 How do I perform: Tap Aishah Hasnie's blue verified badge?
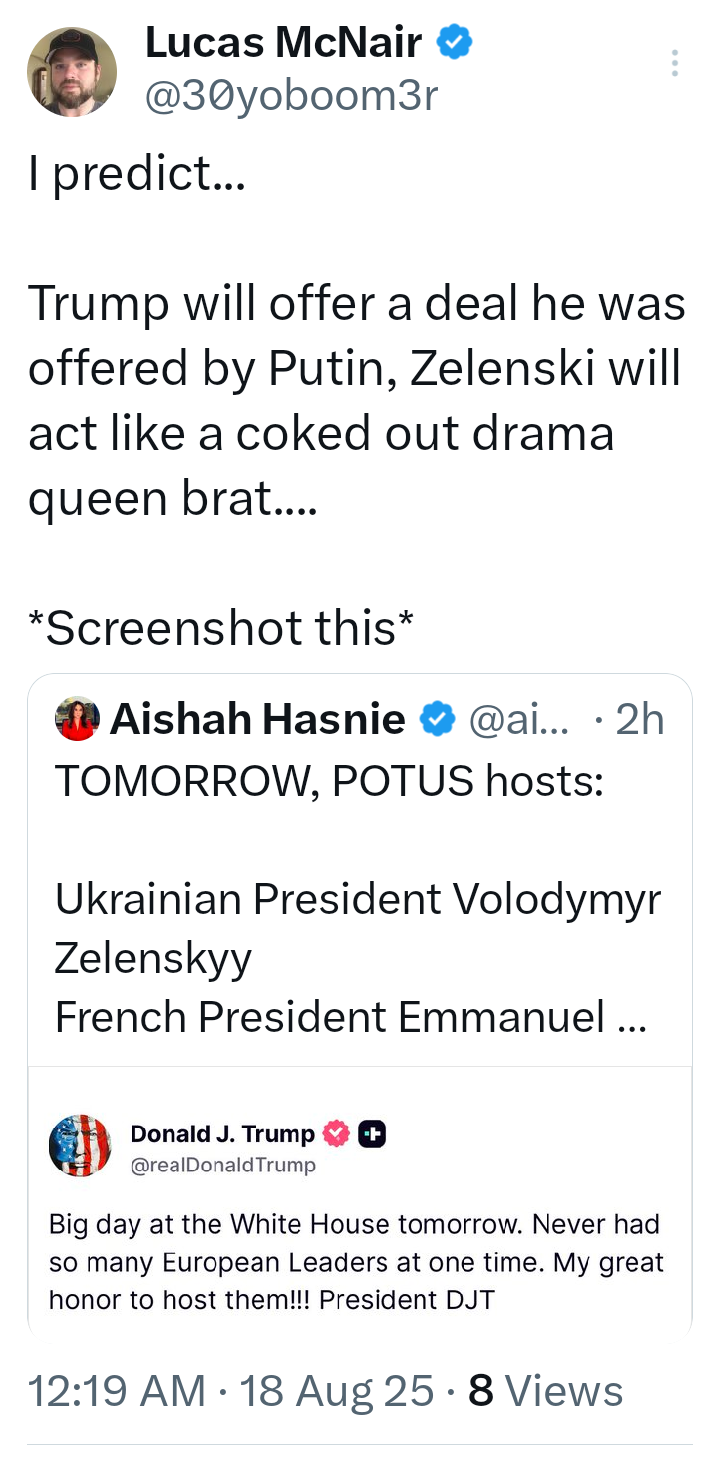tap(436, 719)
